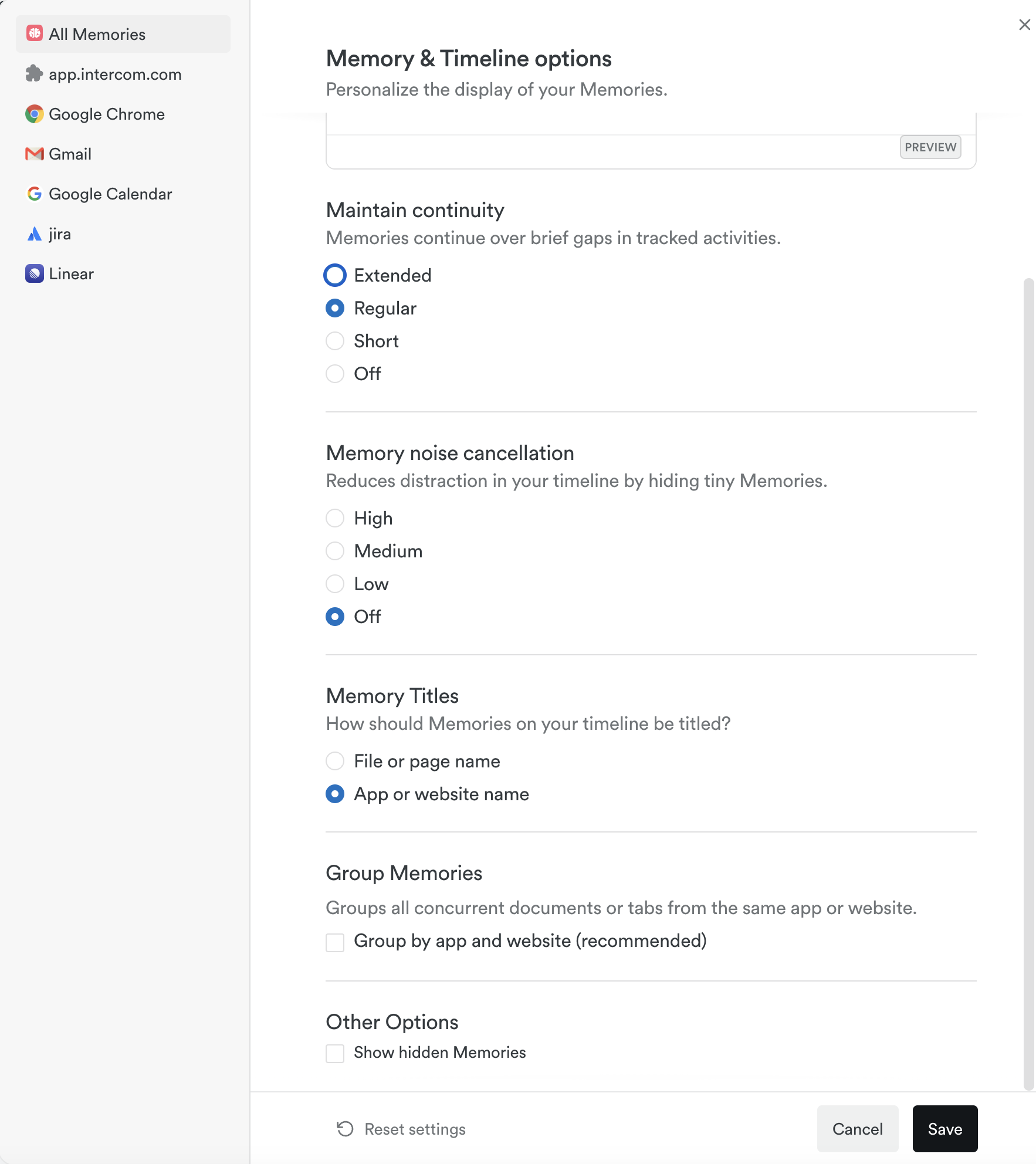
Task: Click the Cancel button
Action: click(x=857, y=1129)
